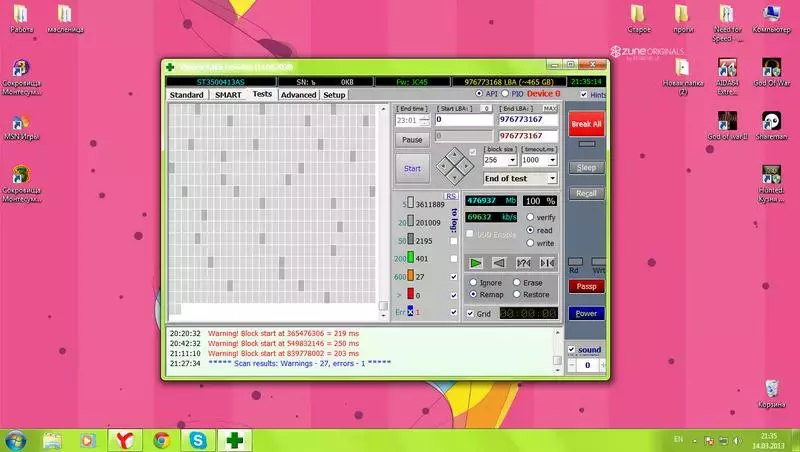800x452 pixels.
Task: Open the Корзина recycle bin
Action: tap(771, 393)
